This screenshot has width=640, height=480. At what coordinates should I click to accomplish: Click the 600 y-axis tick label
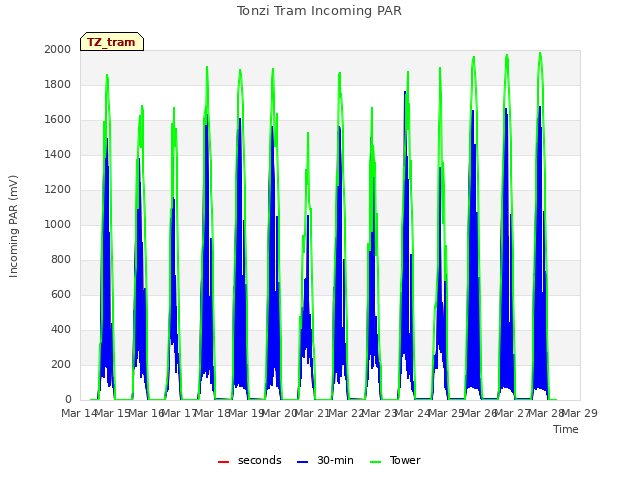[61, 294]
